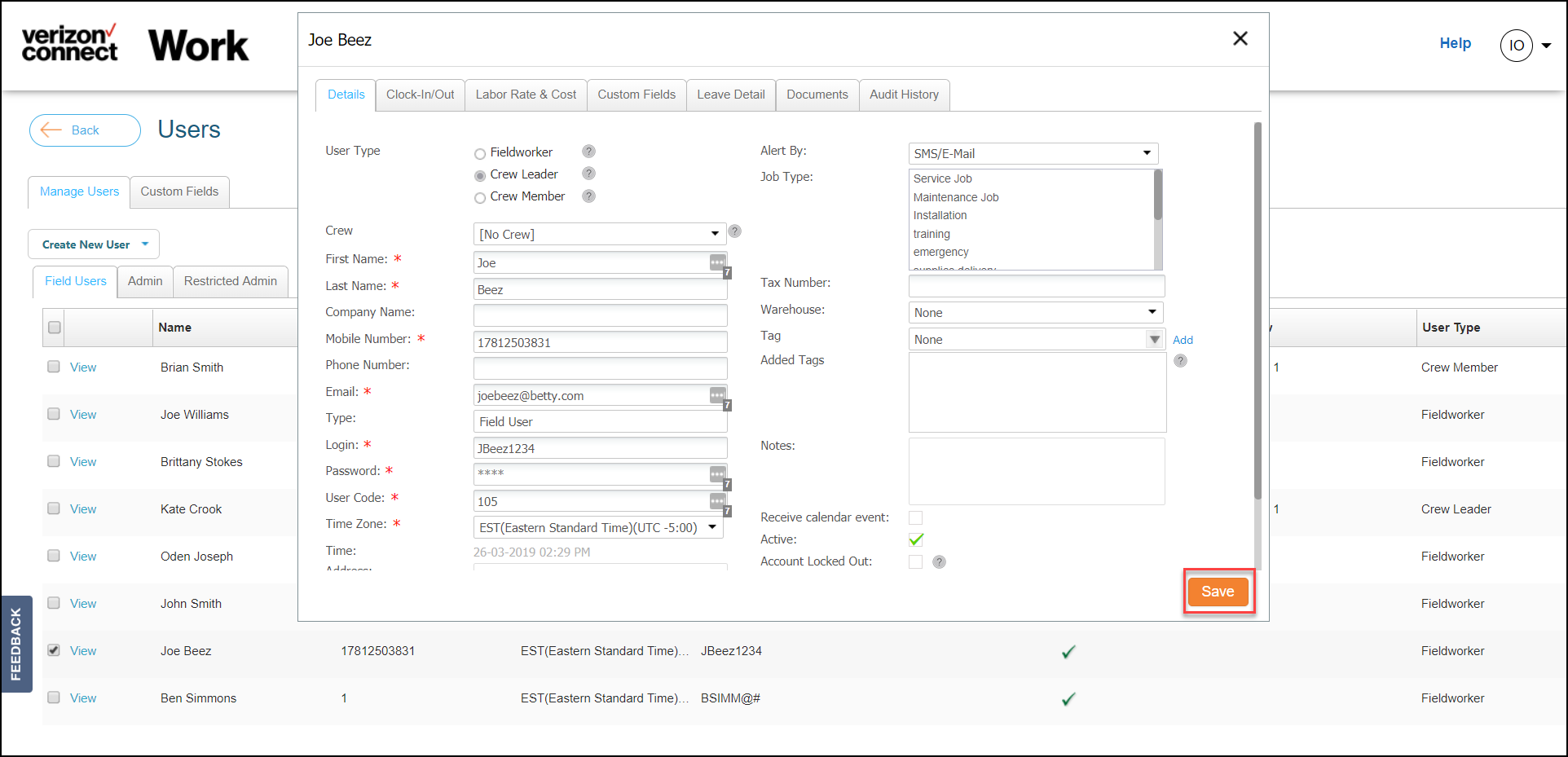The image size is (1568, 757).
Task: Open the Audit History tab
Action: [x=904, y=95]
